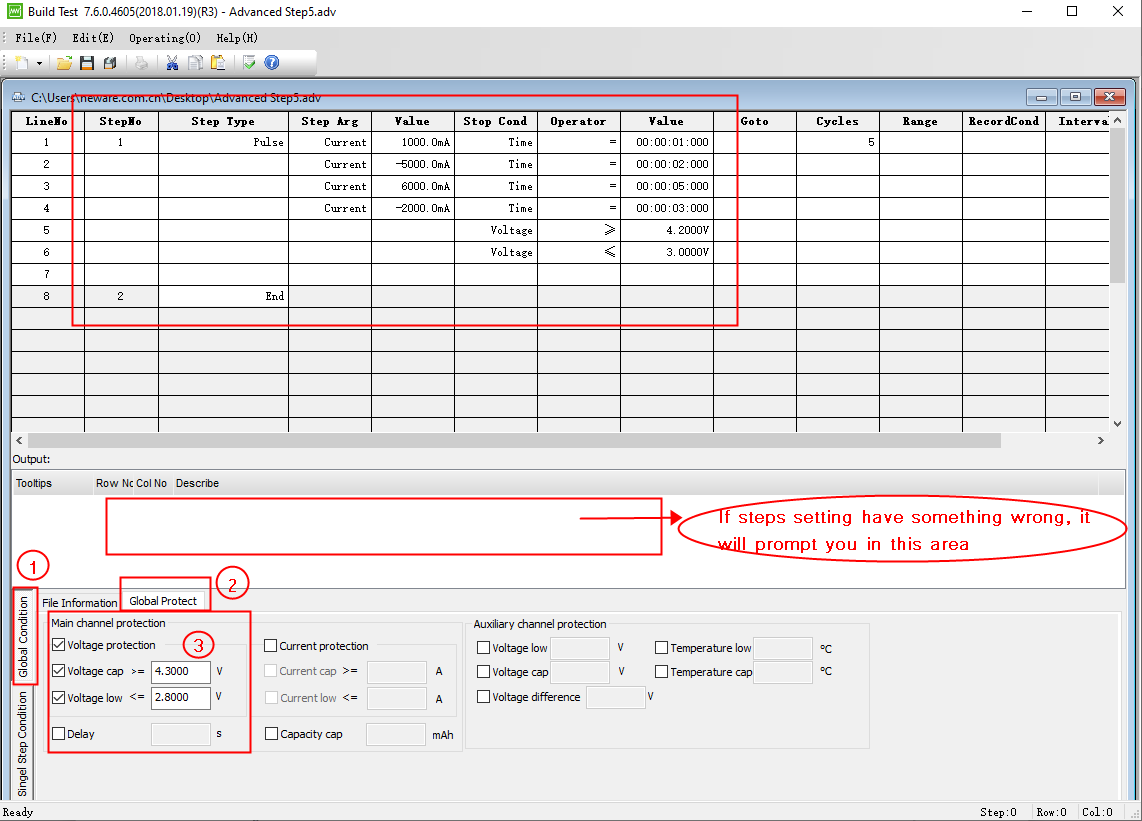Toggle main channel Voltage low <= checkbox
Viewport: 1142px width, 821px height.
(x=59, y=697)
